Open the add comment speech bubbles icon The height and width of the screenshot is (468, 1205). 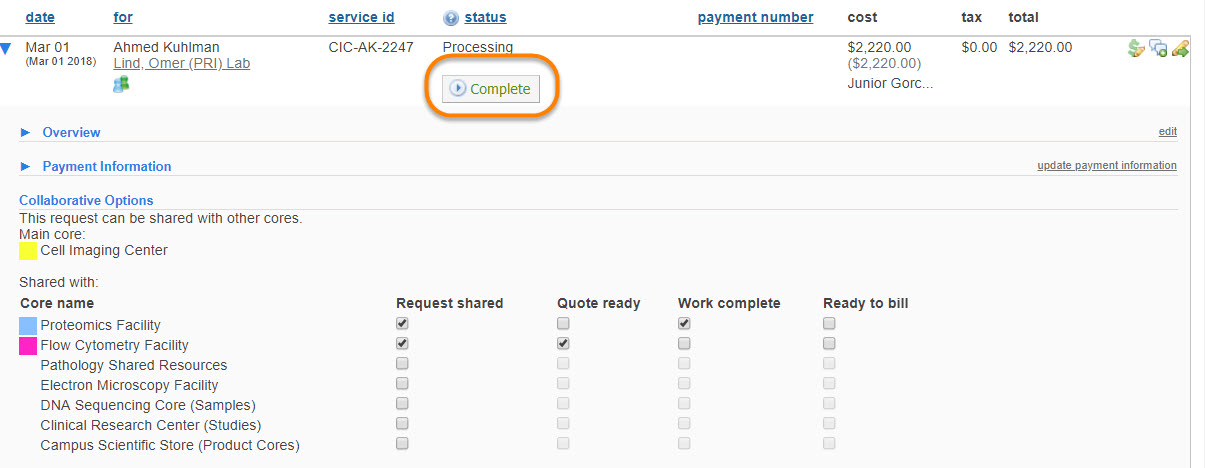(x=1158, y=48)
